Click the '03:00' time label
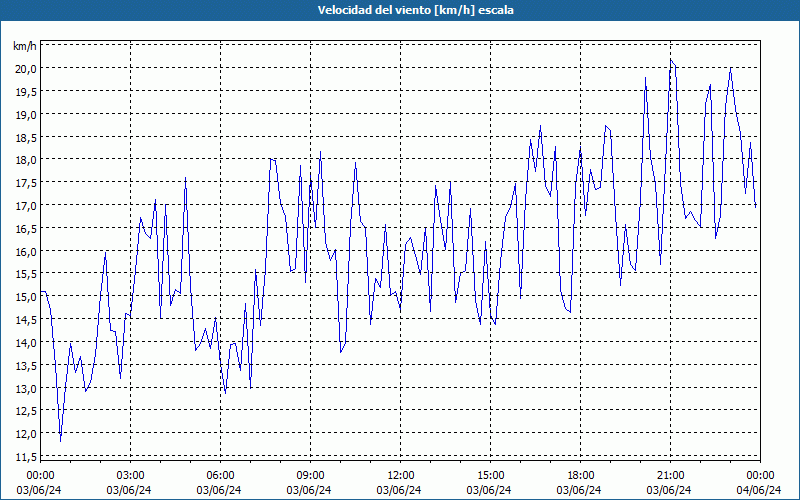Image resolution: width=800 pixels, height=500 pixels. click(130, 476)
